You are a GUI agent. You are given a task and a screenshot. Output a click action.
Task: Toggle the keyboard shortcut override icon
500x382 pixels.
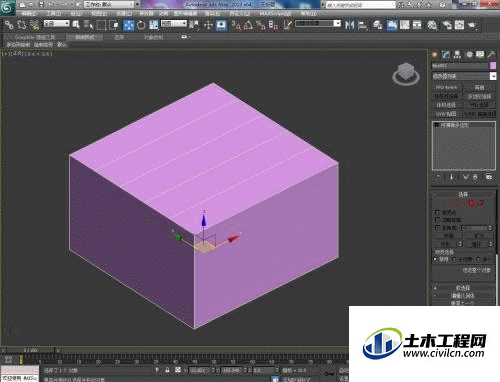(x=221, y=25)
